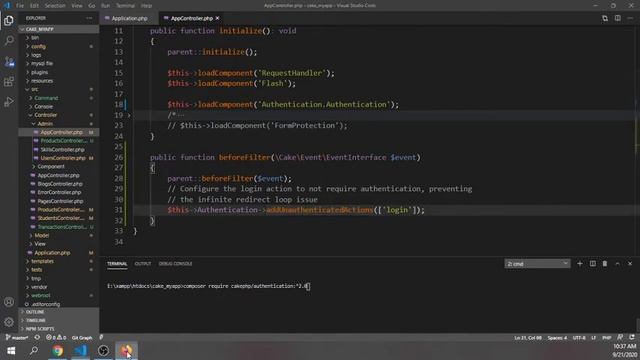Expand the folded comment at line 19

click(x=129, y=115)
